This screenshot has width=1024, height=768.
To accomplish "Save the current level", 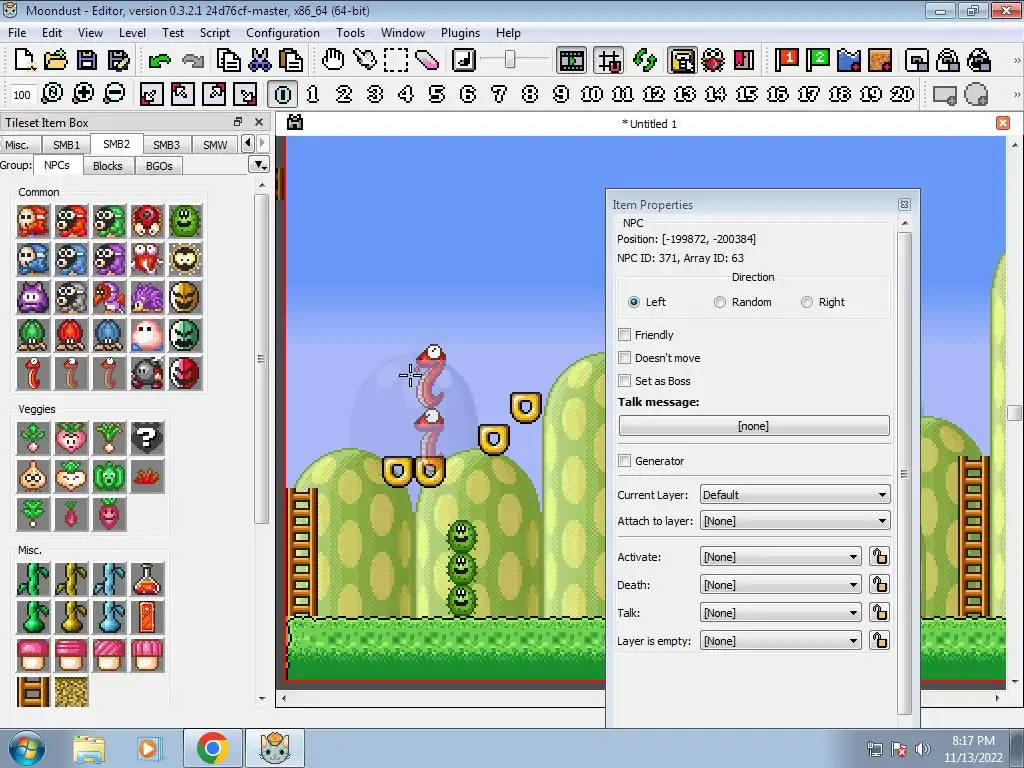I will pos(87,60).
